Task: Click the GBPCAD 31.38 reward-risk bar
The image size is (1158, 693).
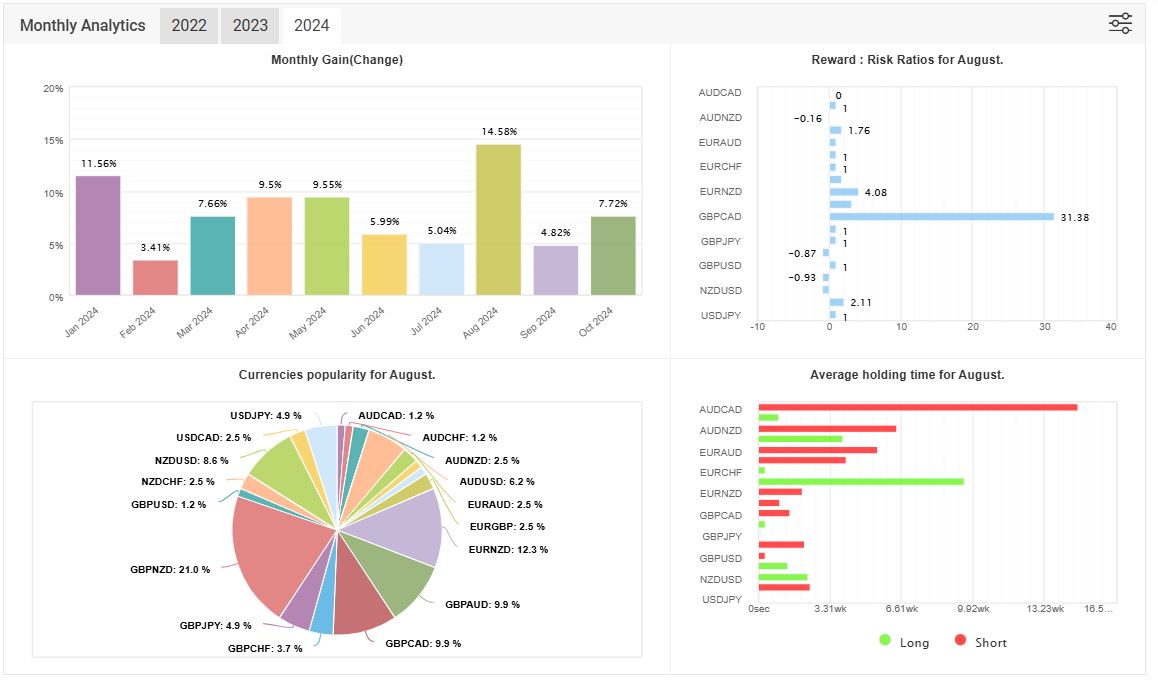Action: pyautogui.click(x=940, y=216)
